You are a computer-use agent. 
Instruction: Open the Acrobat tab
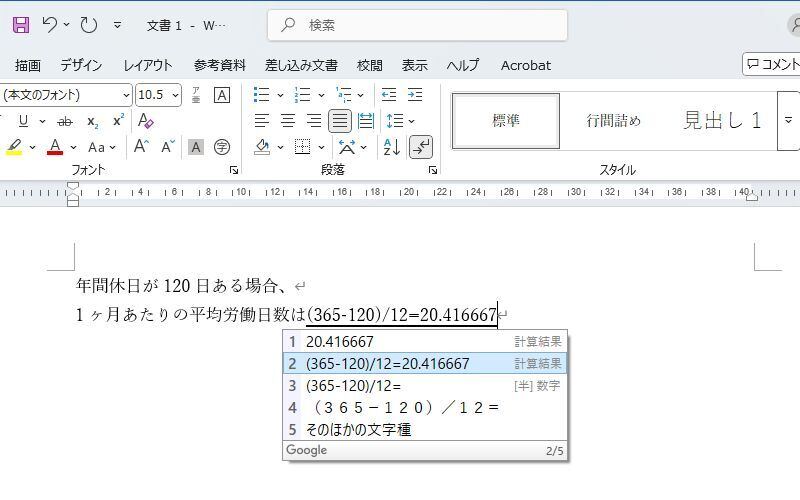coord(526,65)
